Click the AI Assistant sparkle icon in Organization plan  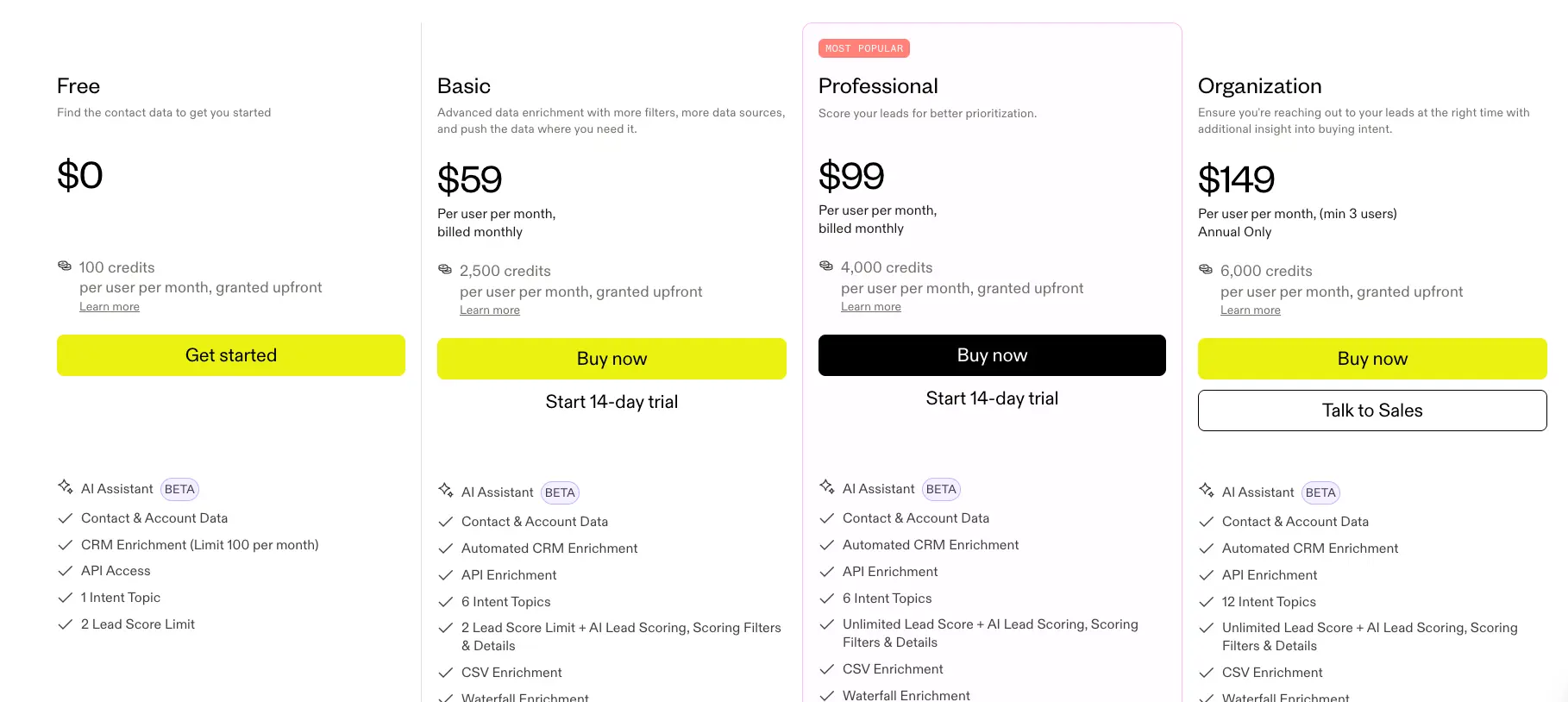[x=1207, y=491]
